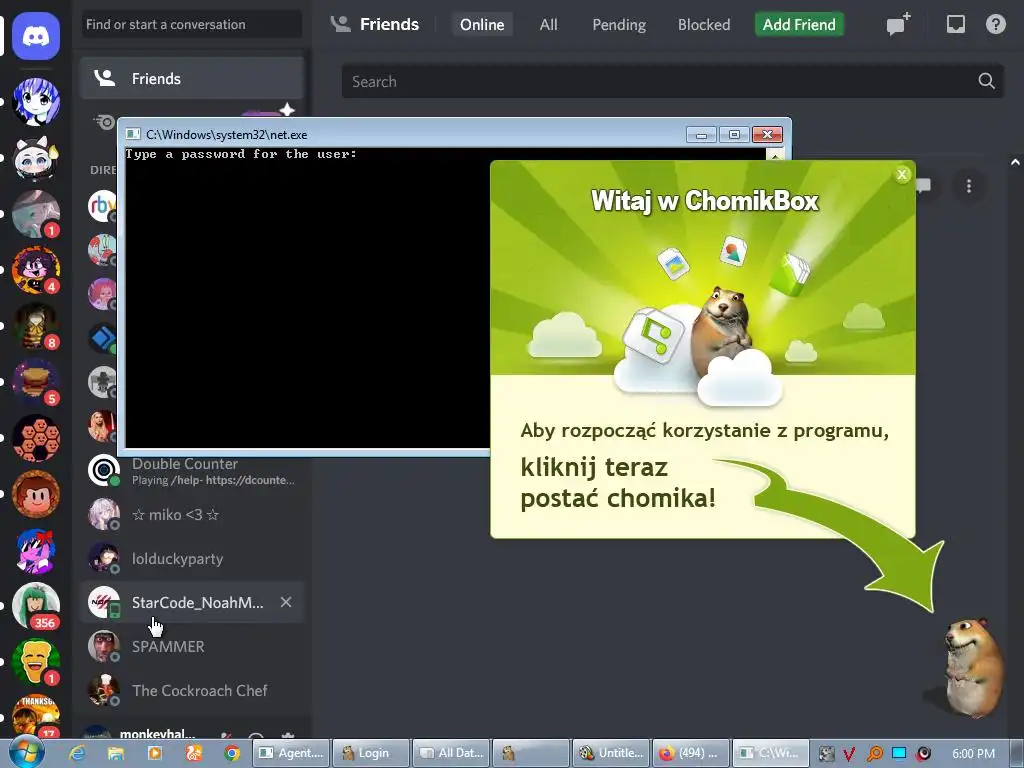Click the friends Search input field
This screenshot has height=768, width=1024.
pyautogui.click(x=673, y=81)
